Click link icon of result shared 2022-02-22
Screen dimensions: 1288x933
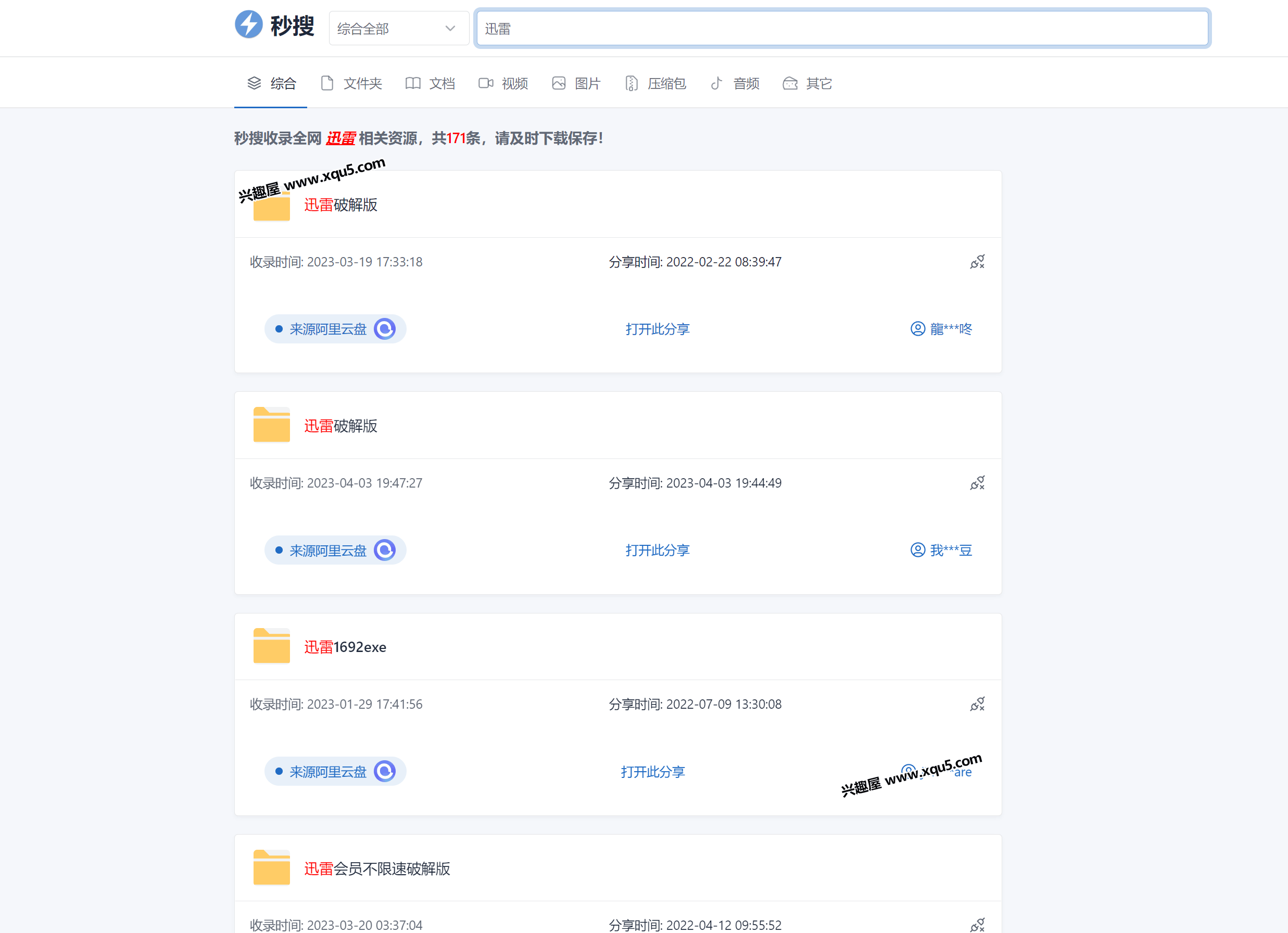click(977, 262)
